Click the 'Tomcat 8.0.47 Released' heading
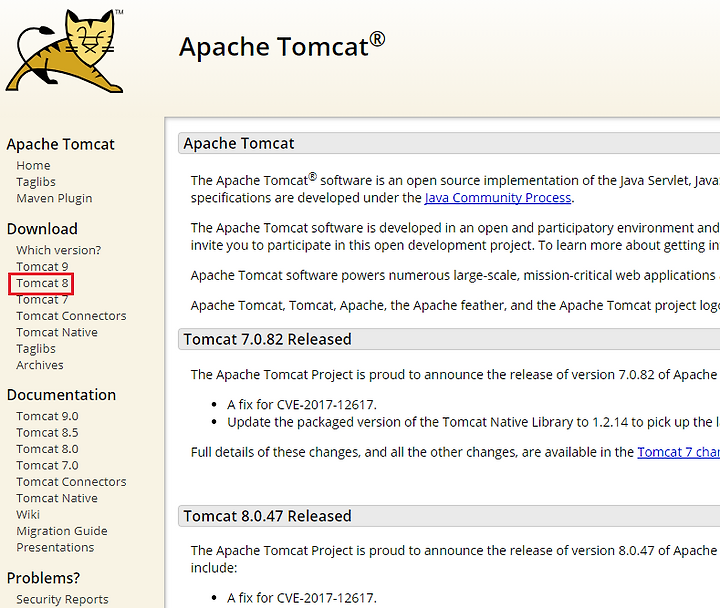The image size is (720, 608). (267, 516)
